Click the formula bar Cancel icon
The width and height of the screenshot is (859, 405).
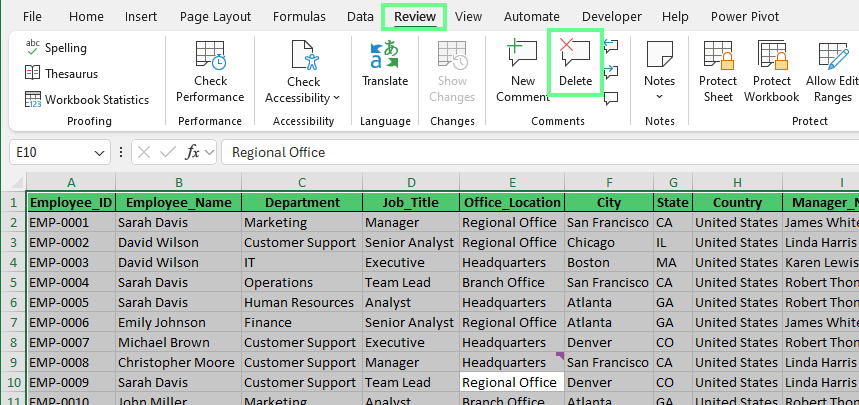coord(144,152)
